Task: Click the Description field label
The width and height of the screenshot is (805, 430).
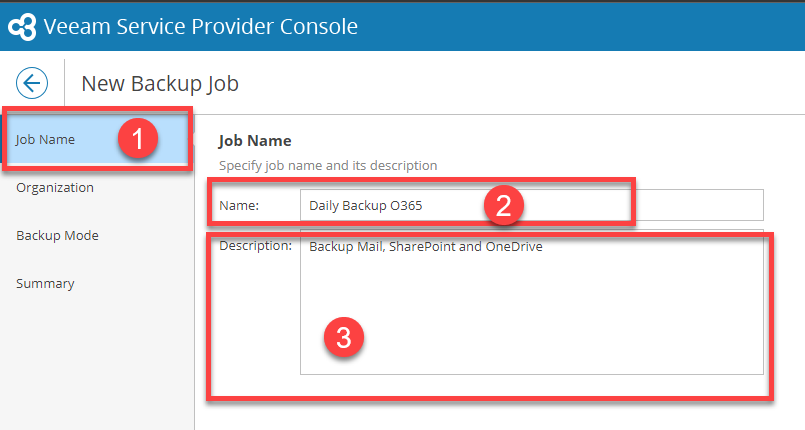Action: [255, 246]
